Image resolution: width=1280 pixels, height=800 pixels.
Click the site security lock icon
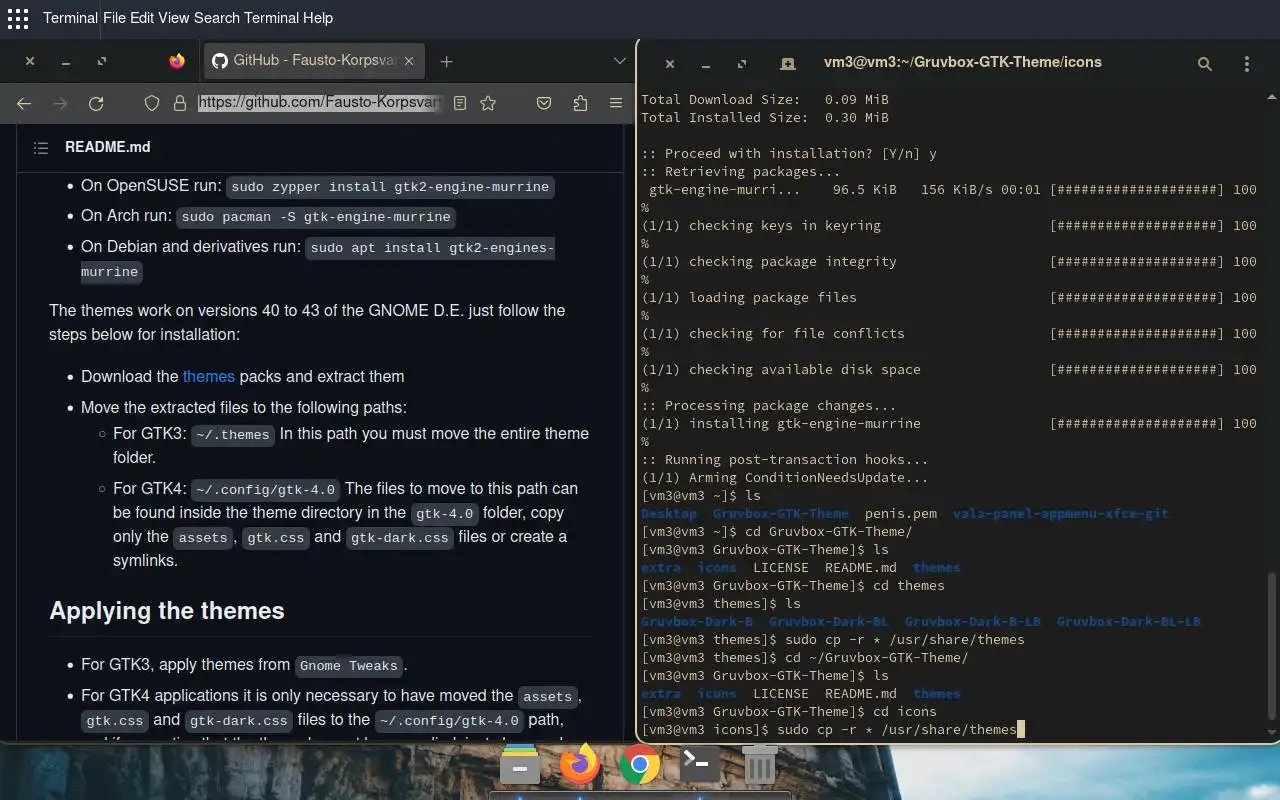(180, 103)
